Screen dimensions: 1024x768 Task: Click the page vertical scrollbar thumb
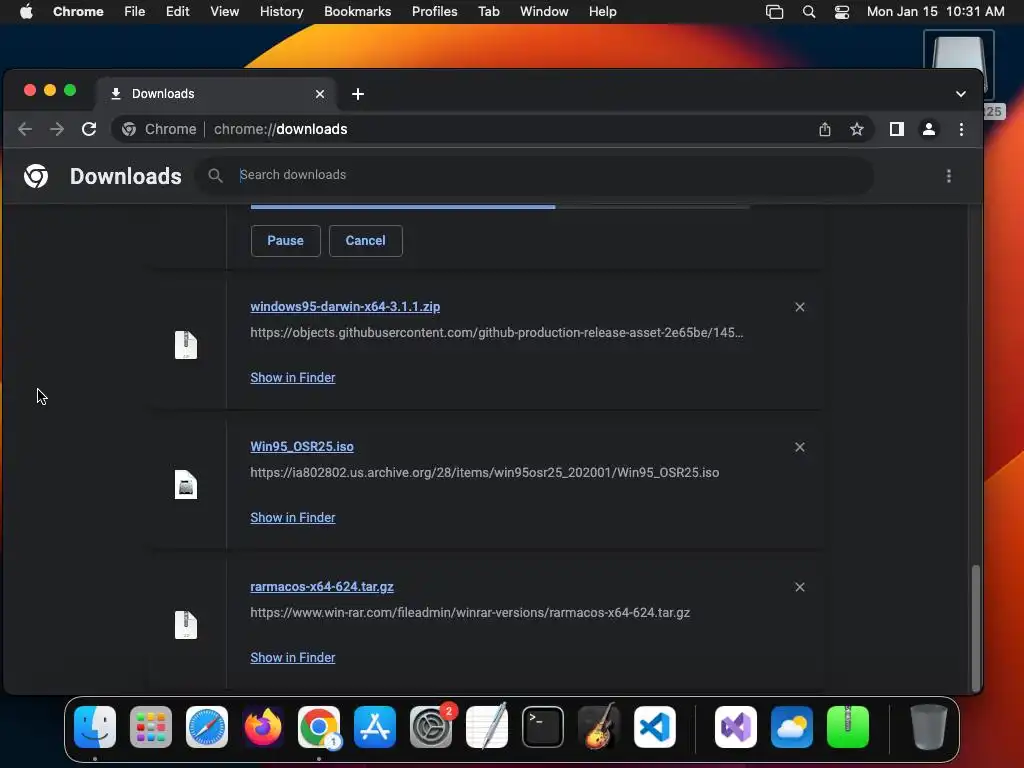point(976,627)
